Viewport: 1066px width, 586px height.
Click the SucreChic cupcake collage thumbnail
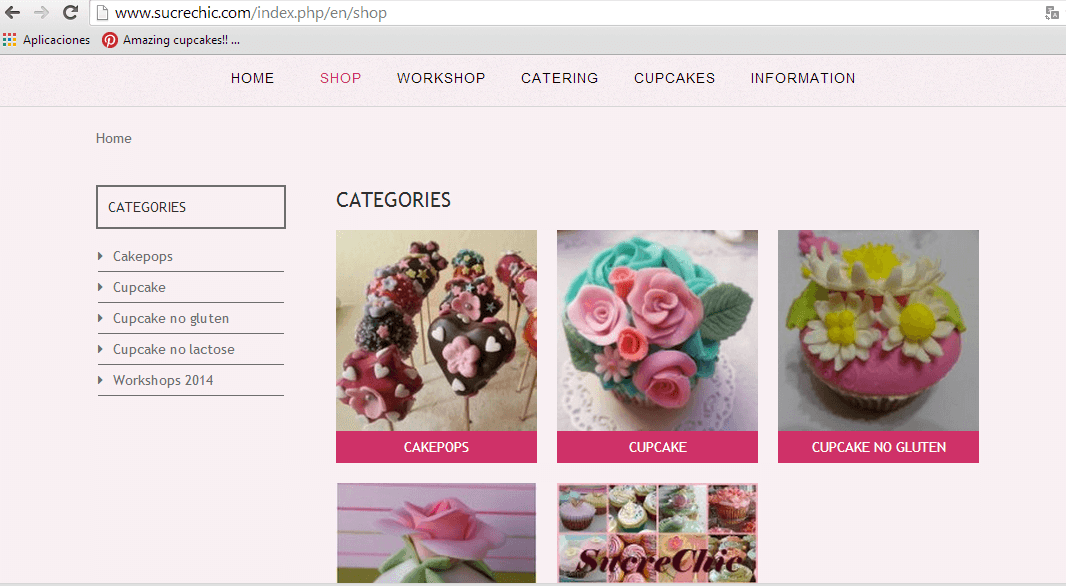[657, 533]
